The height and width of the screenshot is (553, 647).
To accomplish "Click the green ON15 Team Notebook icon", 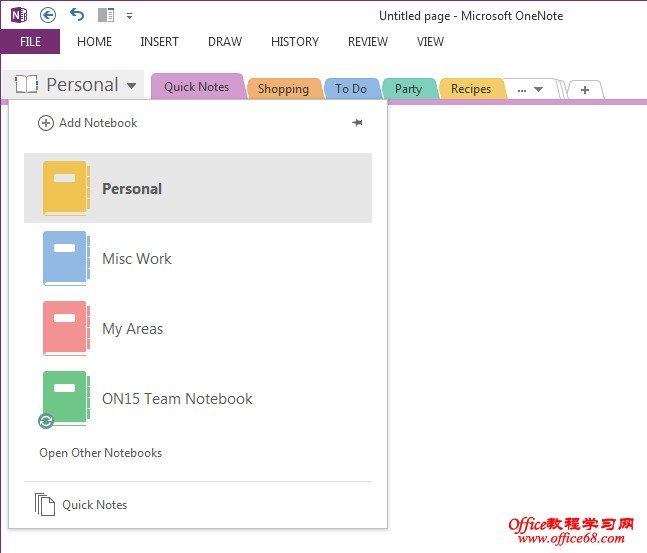I will 66,398.
